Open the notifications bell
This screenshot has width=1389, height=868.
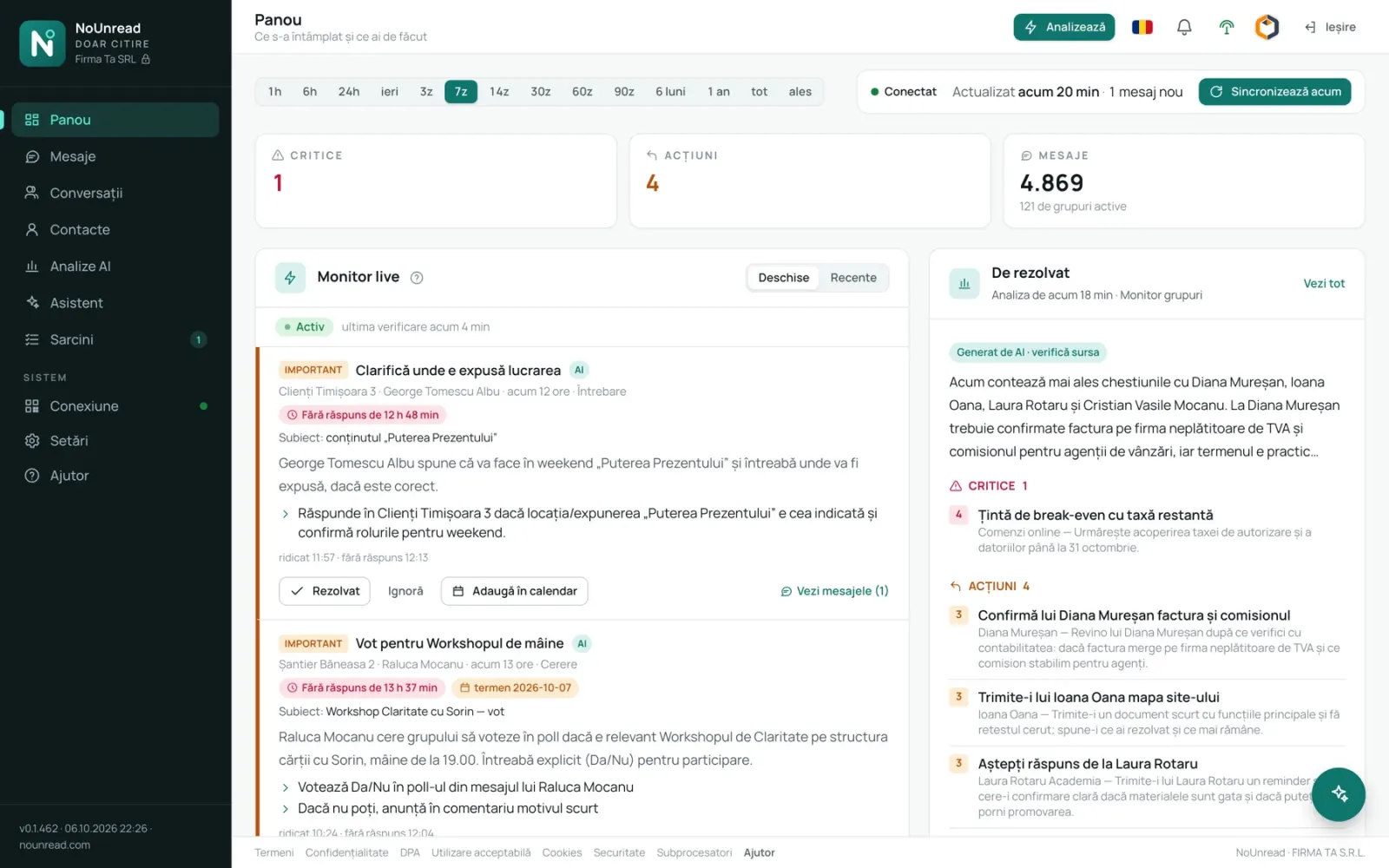1184,27
